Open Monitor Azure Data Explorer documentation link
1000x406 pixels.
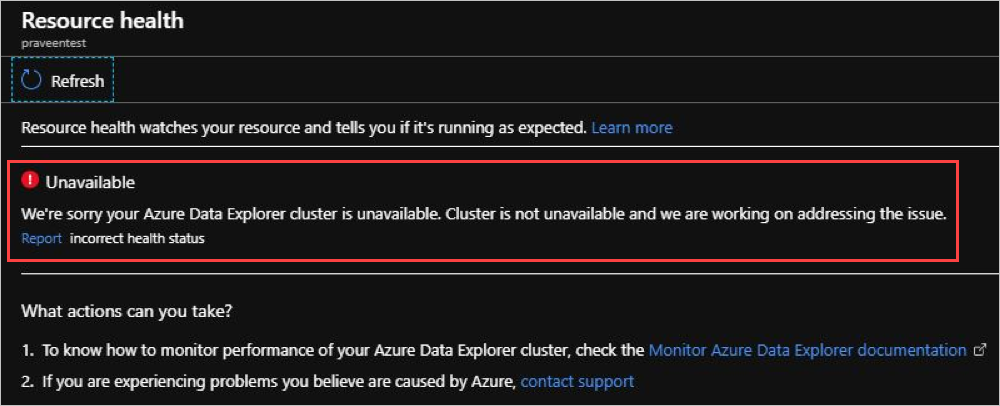807,350
